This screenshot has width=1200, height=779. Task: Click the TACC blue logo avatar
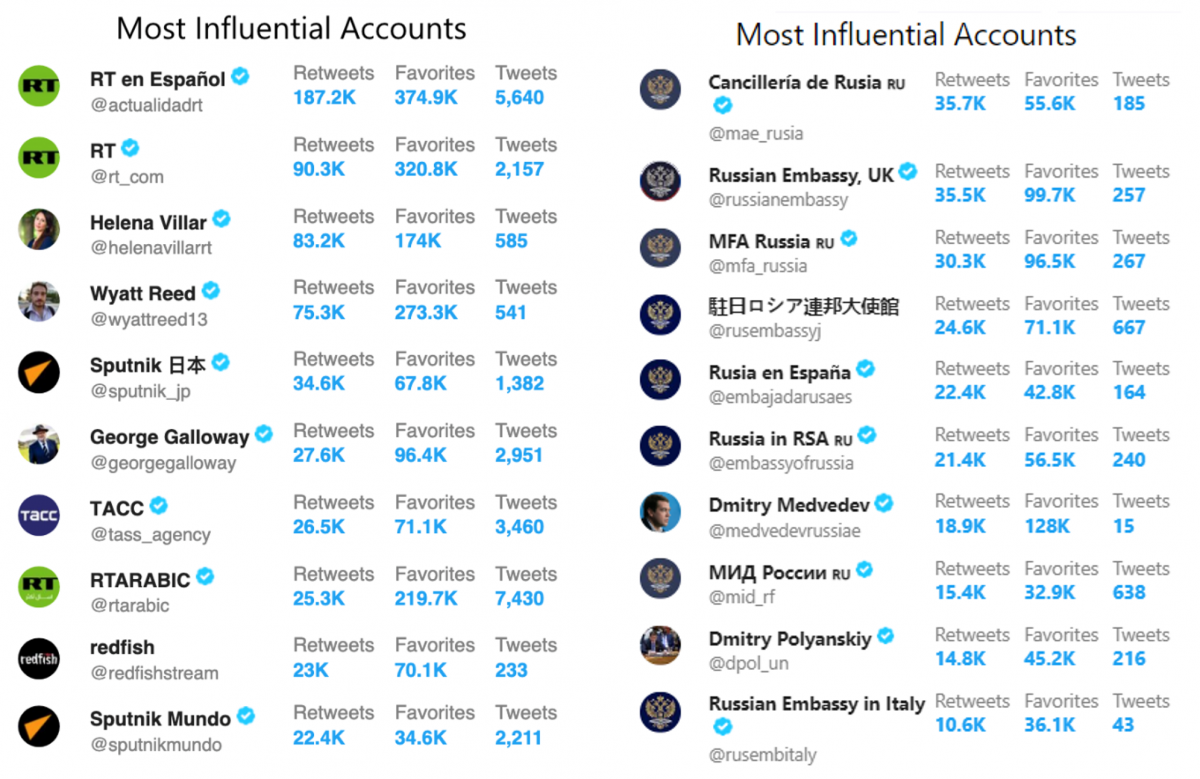(x=39, y=516)
